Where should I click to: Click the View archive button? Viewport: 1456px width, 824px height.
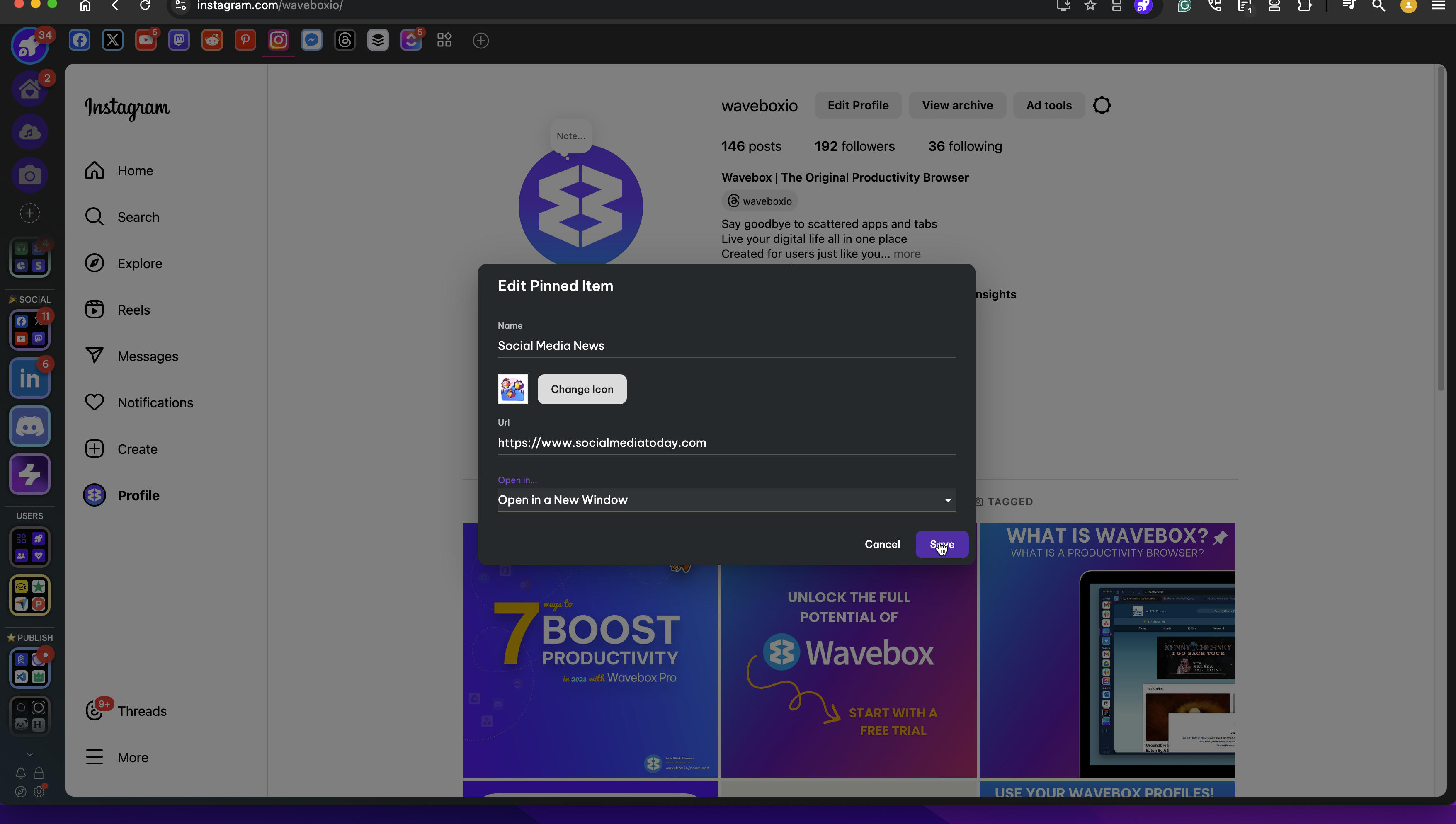957,105
